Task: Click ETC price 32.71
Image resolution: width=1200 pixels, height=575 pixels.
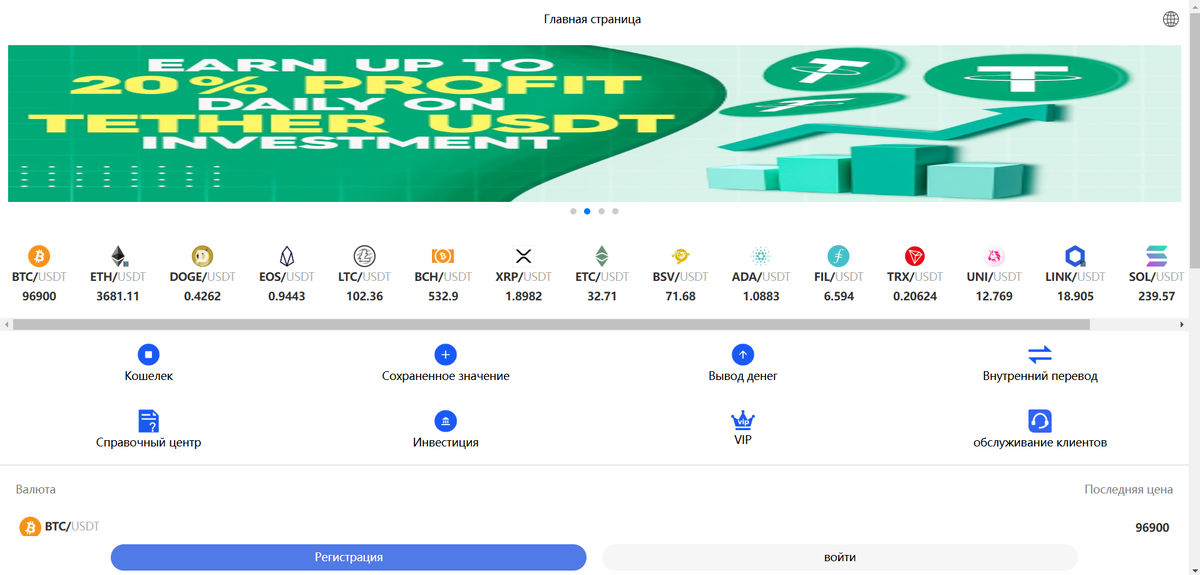Action: tap(602, 296)
